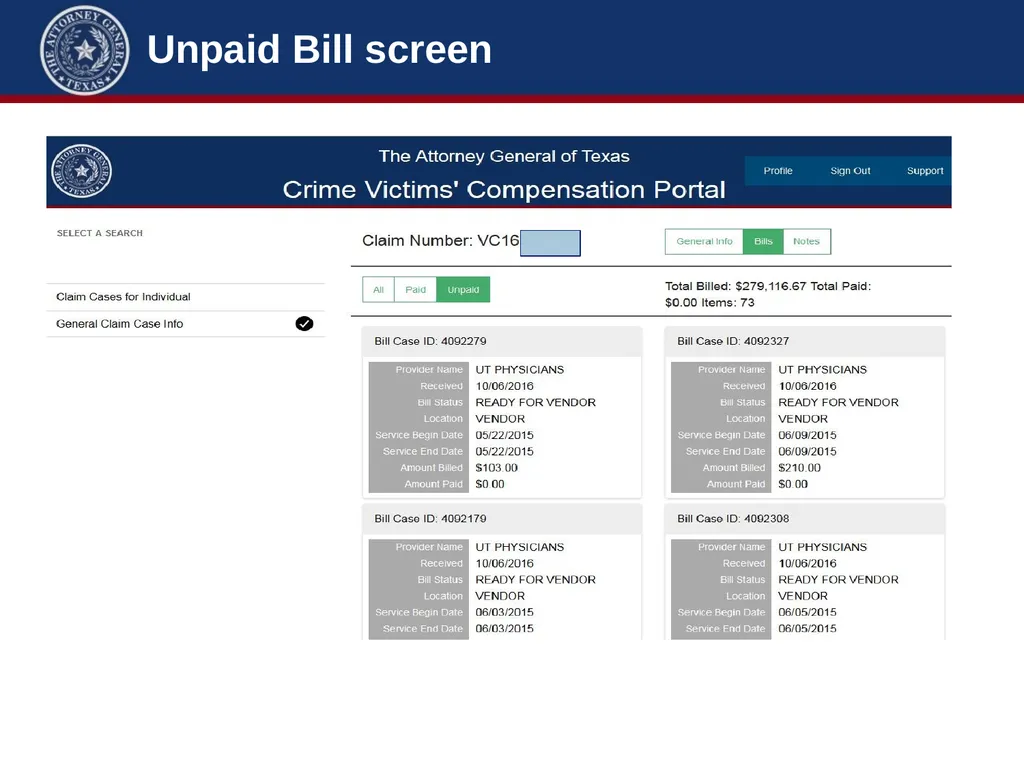Image resolution: width=1024 pixels, height=768 pixels.
Task: Expand Bill Case ID 4092179 card header
Action: 502,519
